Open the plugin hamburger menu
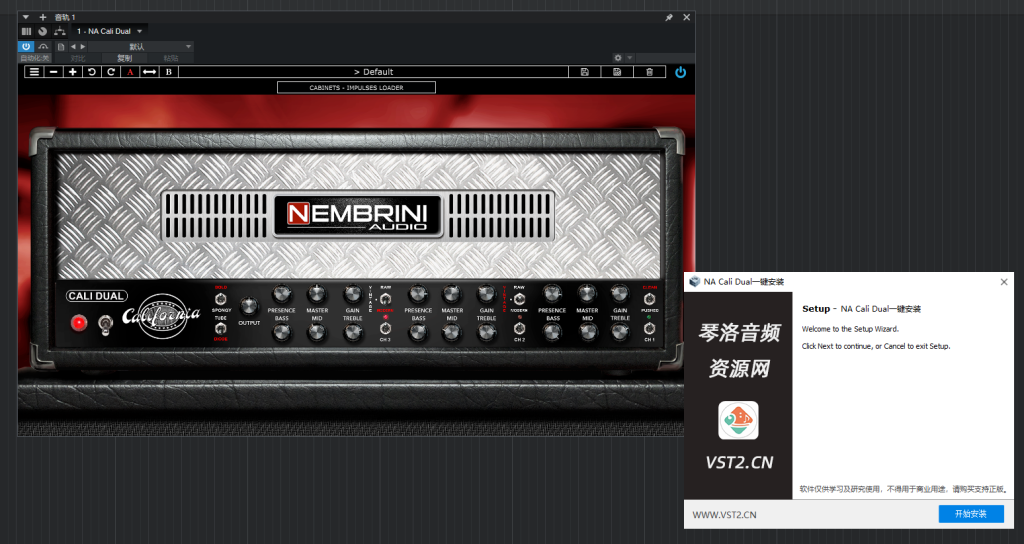Viewport: 1024px width, 544px height. (34, 72)
